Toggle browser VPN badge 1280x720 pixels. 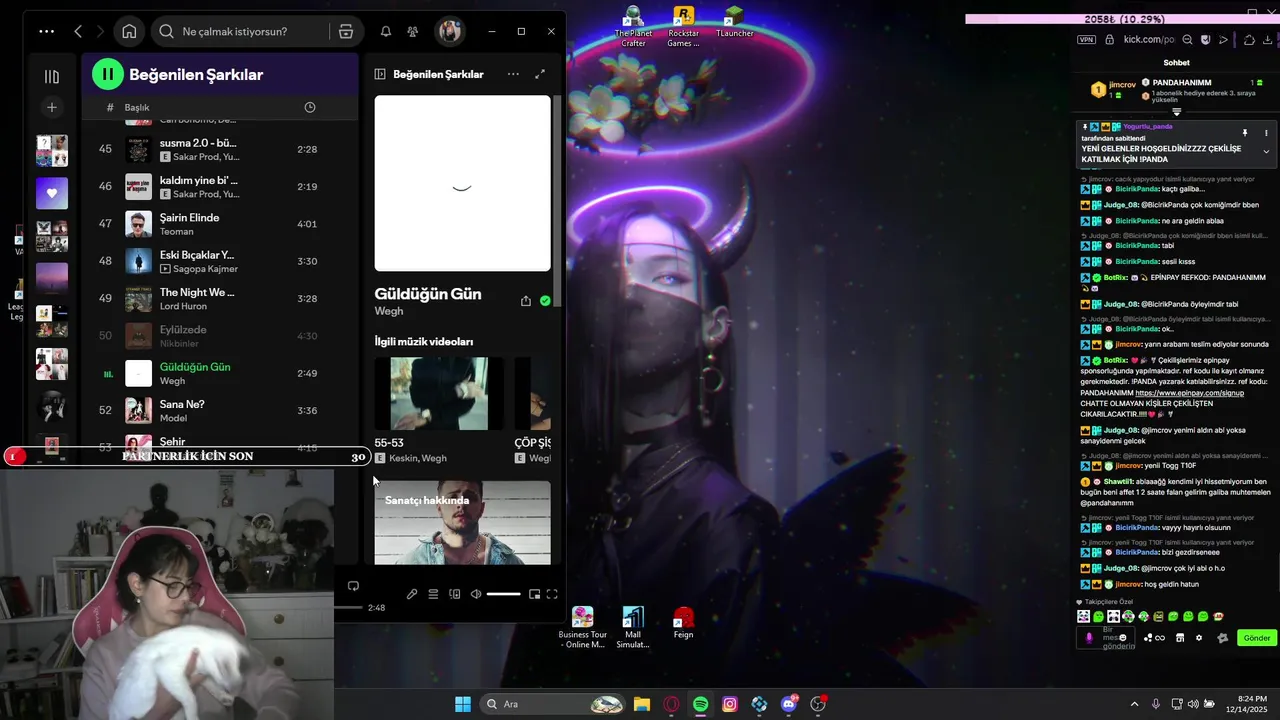click(x=1086, y=40)
